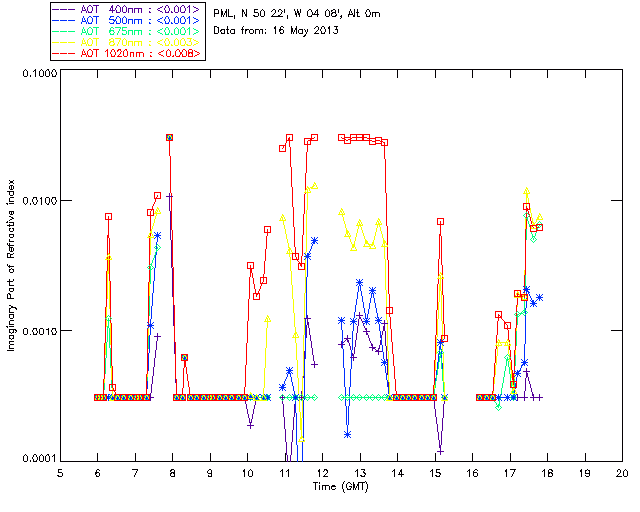
Task: Click the x-axis tick label 17
Action: coord(510,473)
